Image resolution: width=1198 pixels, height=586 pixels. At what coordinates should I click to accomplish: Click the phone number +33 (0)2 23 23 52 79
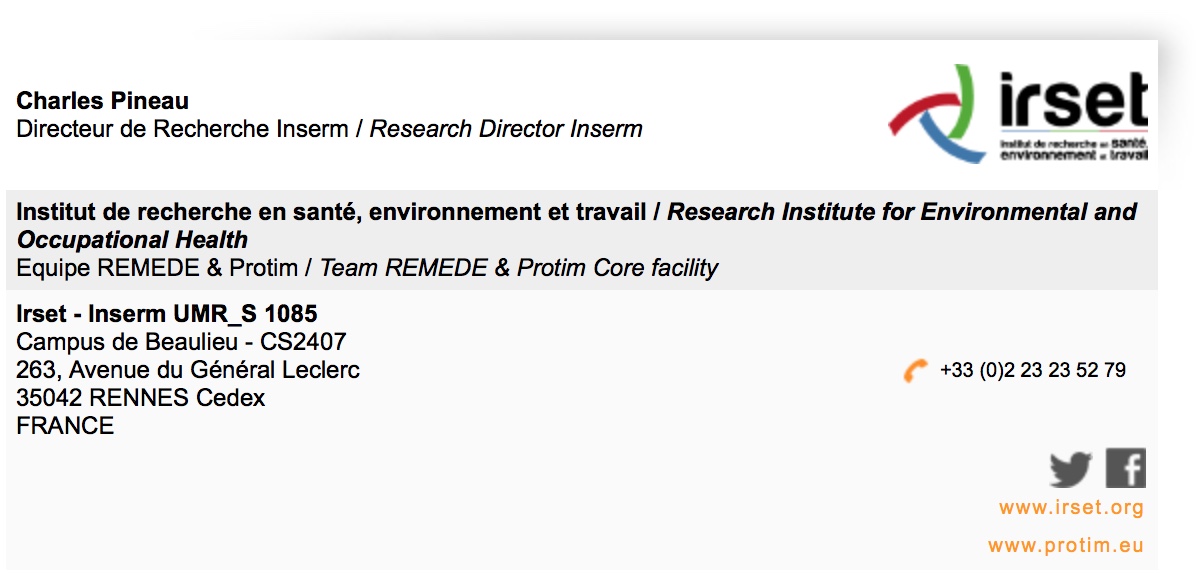[x=1033, y=371]
